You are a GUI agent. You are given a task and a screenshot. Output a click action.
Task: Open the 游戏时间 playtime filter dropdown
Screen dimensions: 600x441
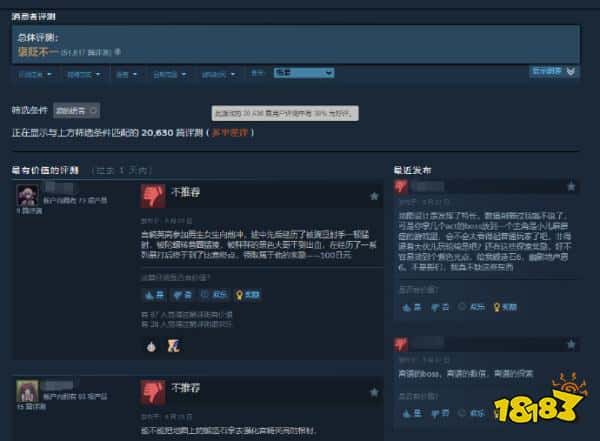click(218, 74)
